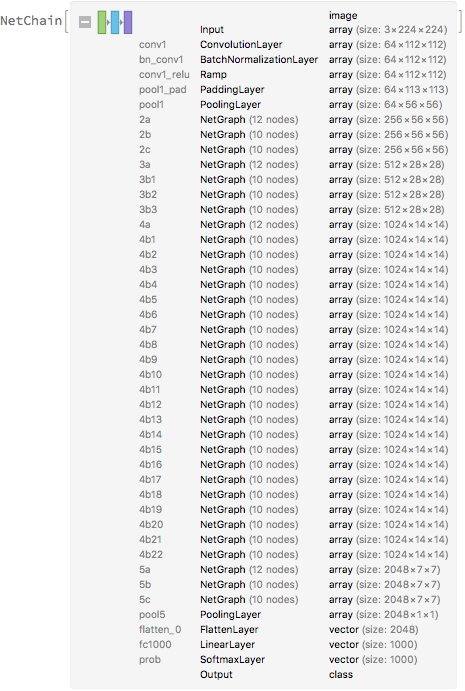The image size is (465, 691).
Task: Select the conv1 ConvolutionLayer row
Action: click(x=293, y=45)
